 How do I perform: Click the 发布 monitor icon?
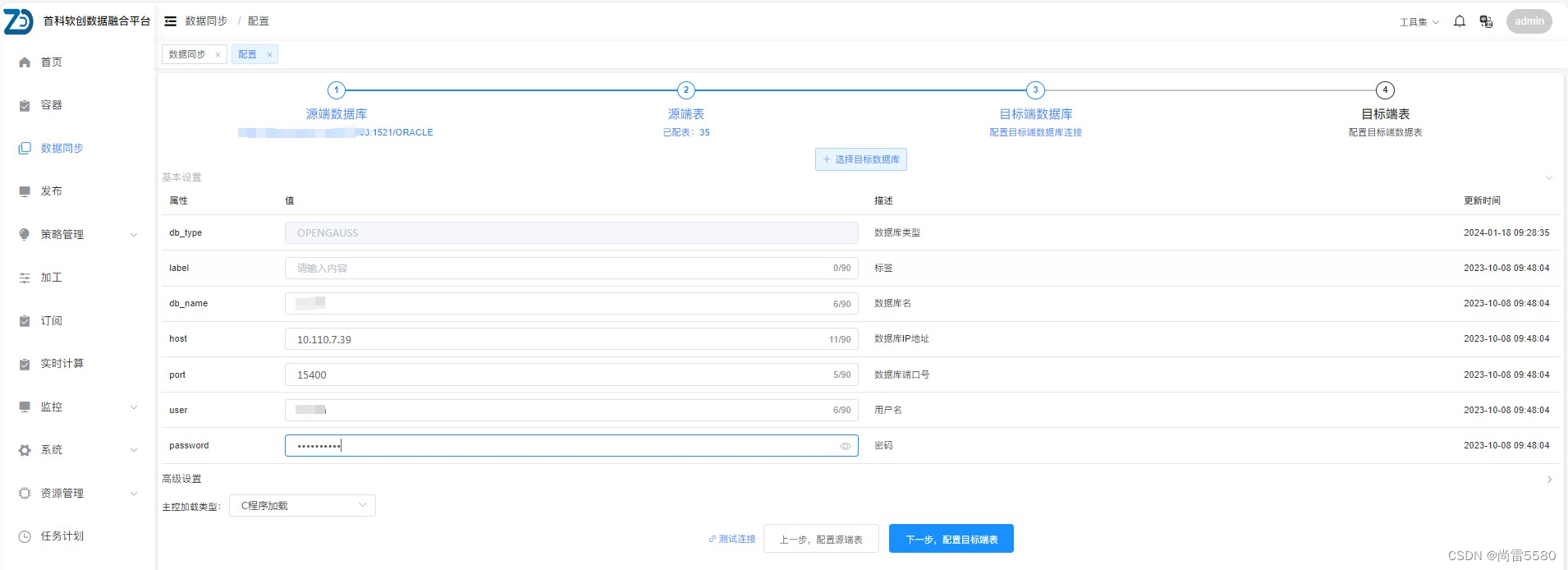25,191
